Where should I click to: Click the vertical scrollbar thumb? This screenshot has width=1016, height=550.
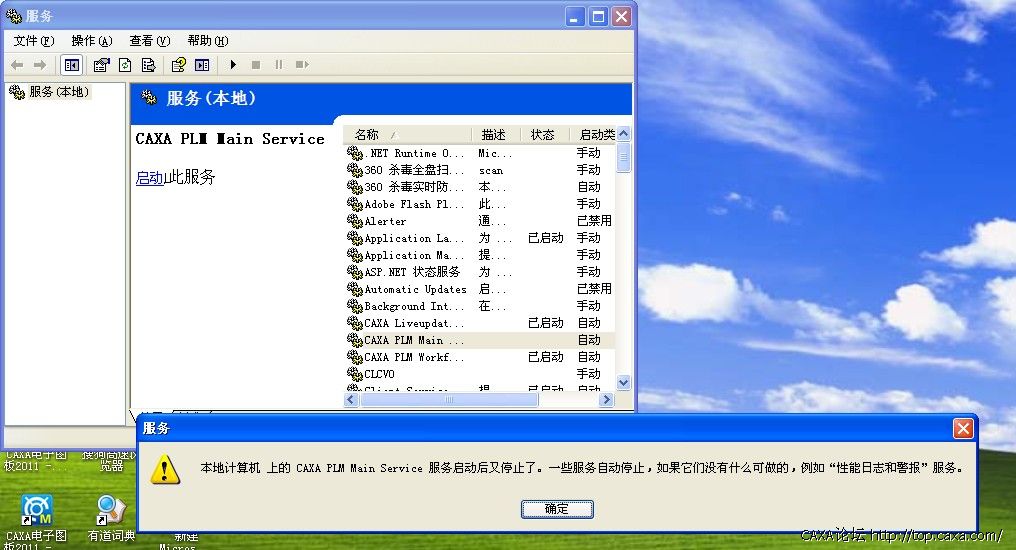tap(623, 157)
